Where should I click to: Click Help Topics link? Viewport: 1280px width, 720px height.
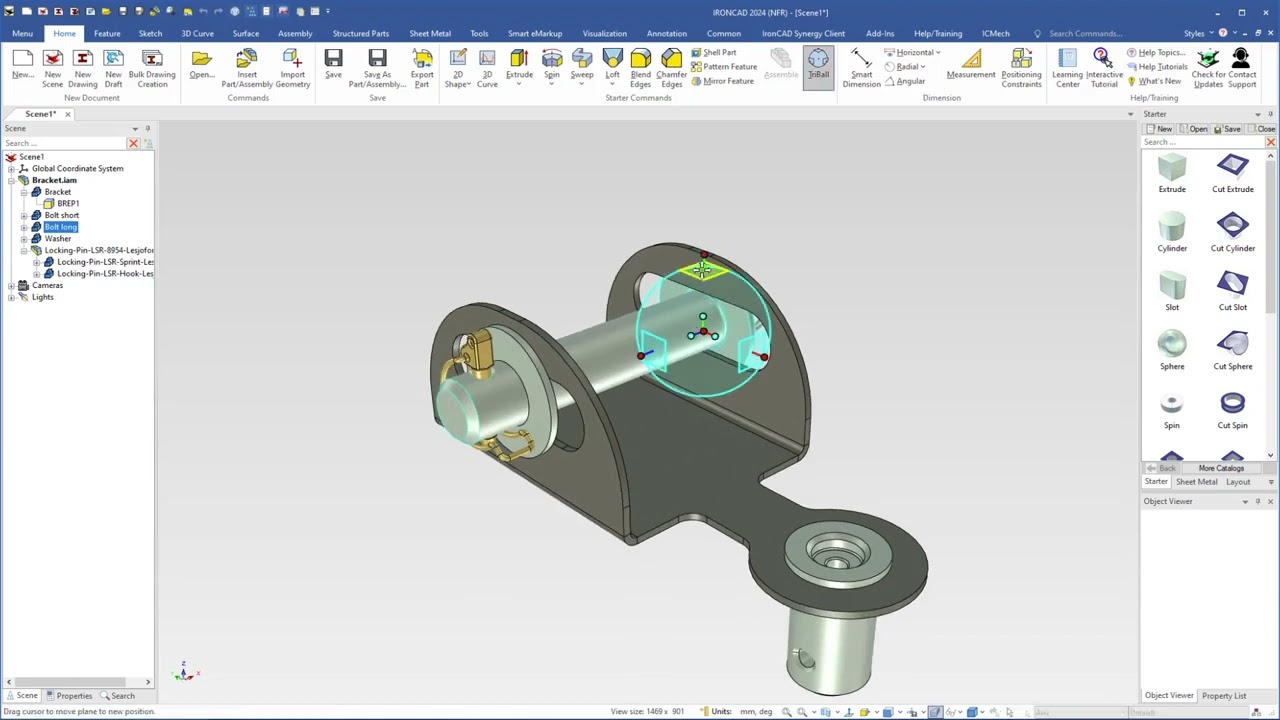pyautogui.click(x=1156, y=52)
